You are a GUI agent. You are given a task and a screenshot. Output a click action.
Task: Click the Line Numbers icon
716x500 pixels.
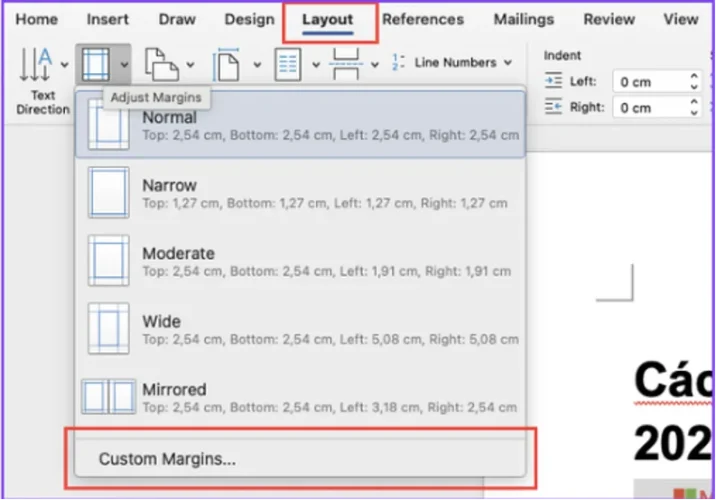pyautogui.click(x=399, y=63)
